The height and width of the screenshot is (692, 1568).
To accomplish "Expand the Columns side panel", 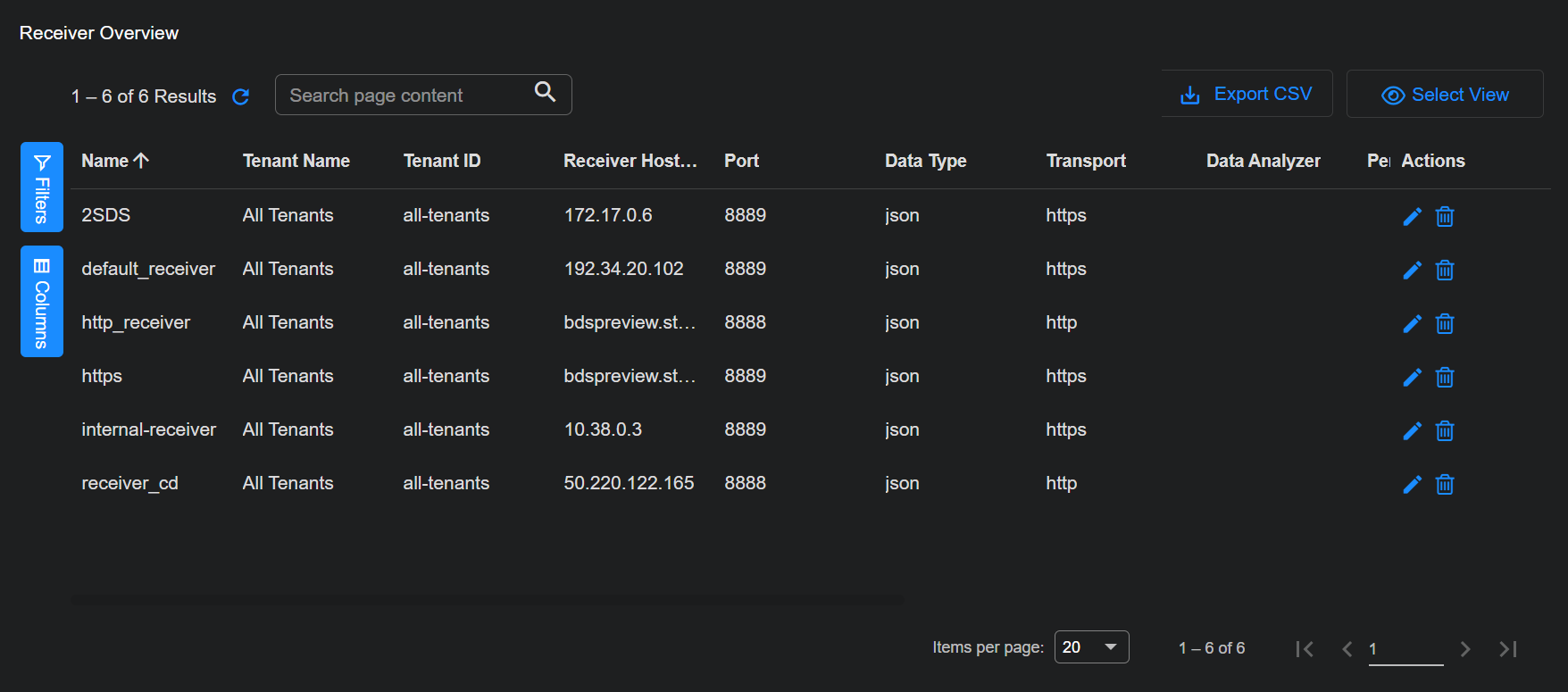I will (x=42, y=302).
